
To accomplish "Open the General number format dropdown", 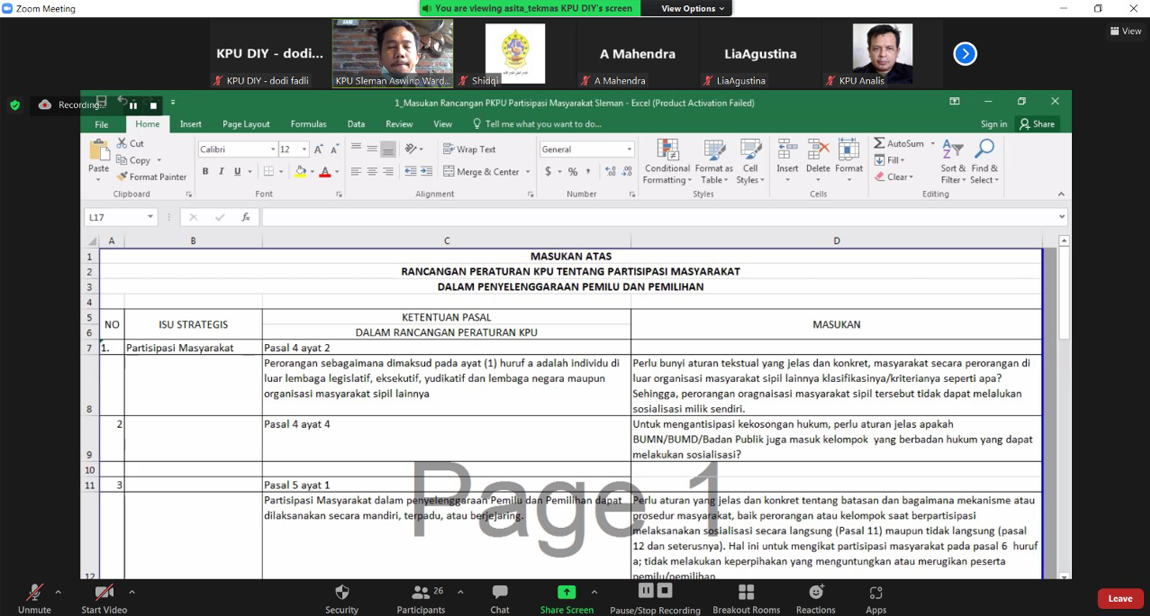I will coord(629,149).
